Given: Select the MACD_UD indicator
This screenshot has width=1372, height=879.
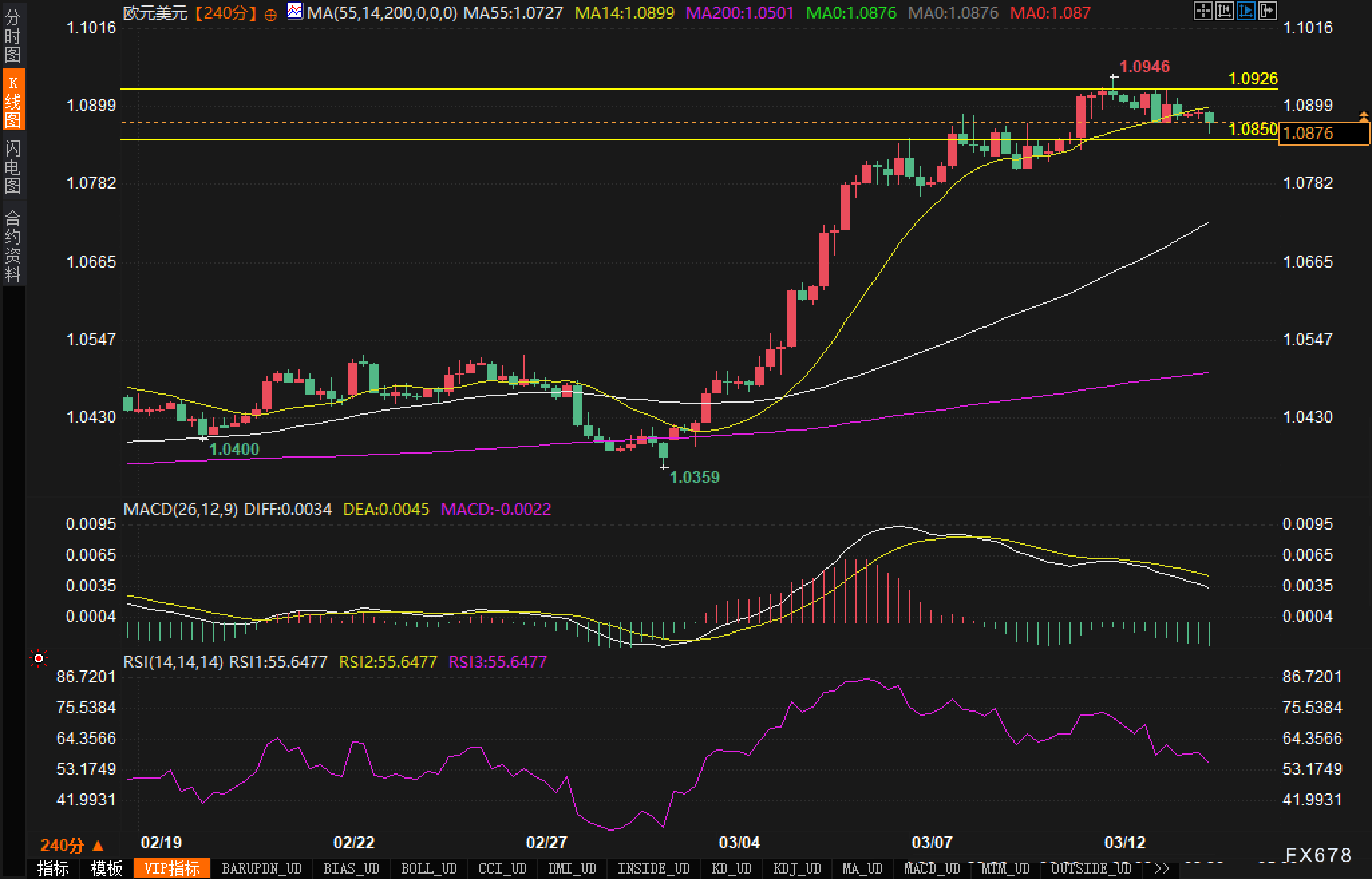Looking at the screenshot, I should click(932, 868).
